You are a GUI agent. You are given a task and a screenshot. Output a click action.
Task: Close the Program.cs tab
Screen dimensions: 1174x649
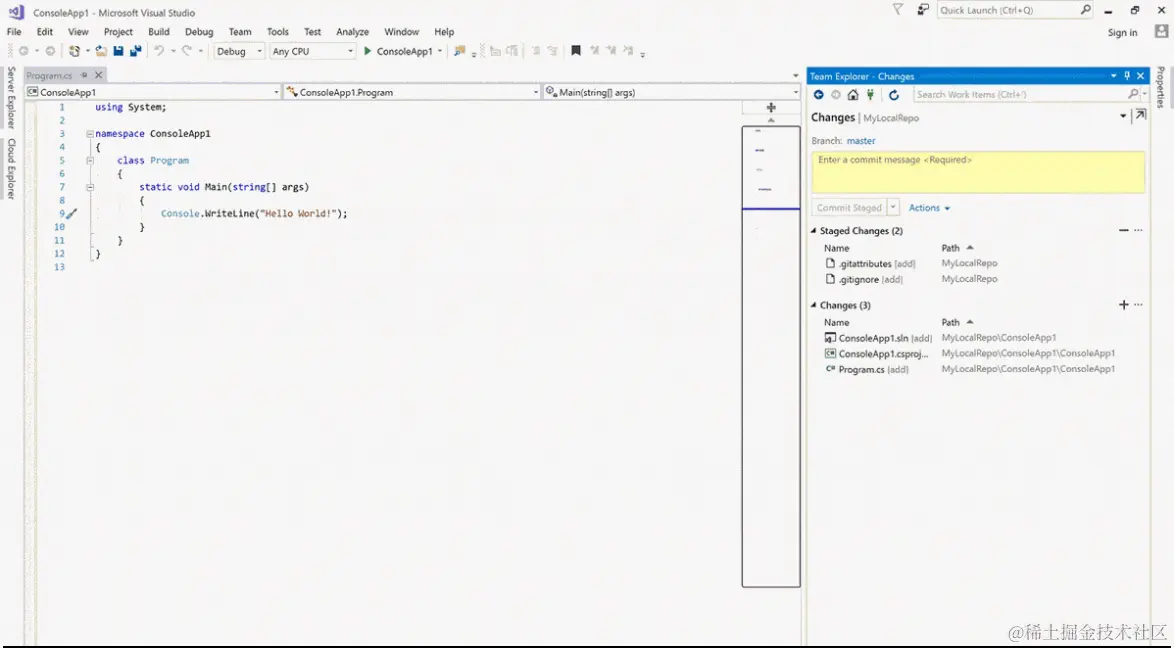(98, 76)
